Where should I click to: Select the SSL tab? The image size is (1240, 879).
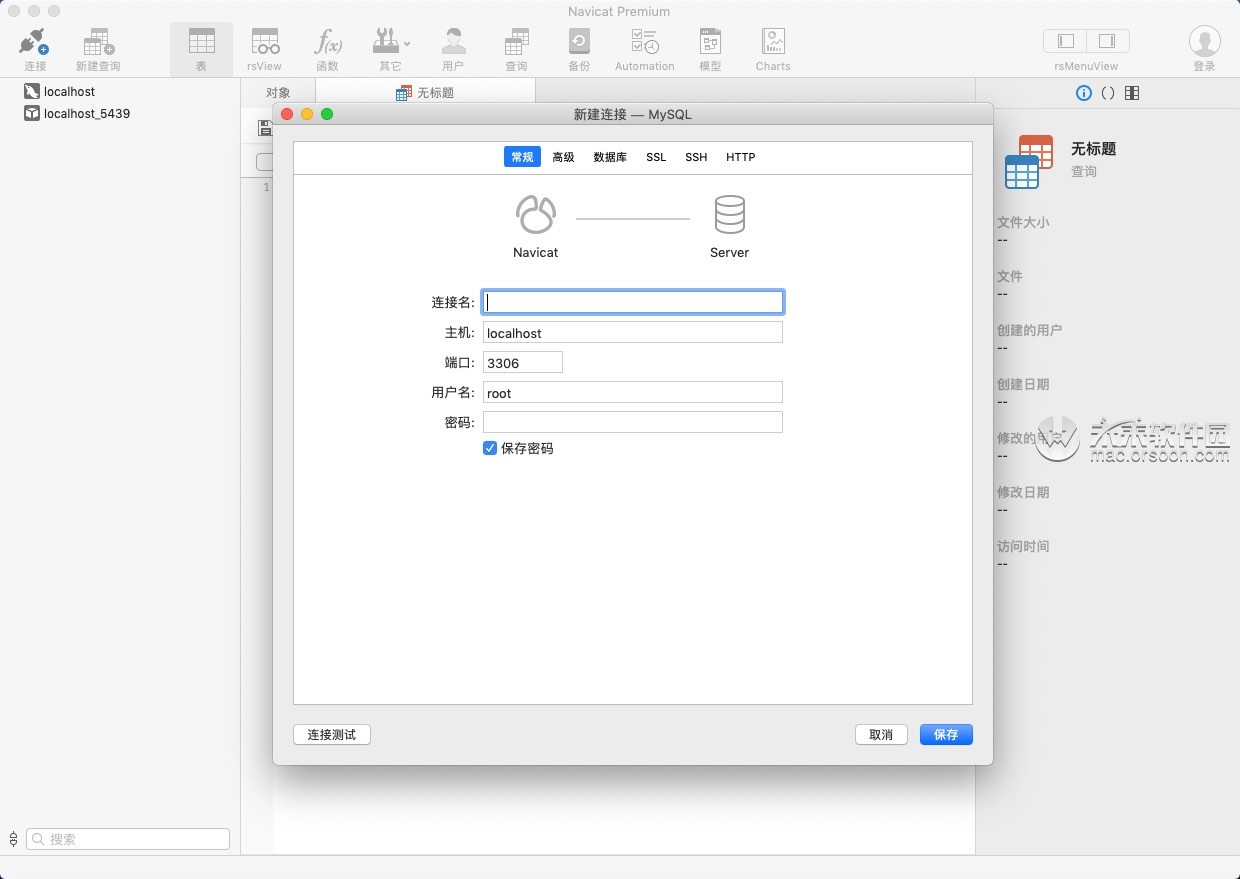(656, 157)
